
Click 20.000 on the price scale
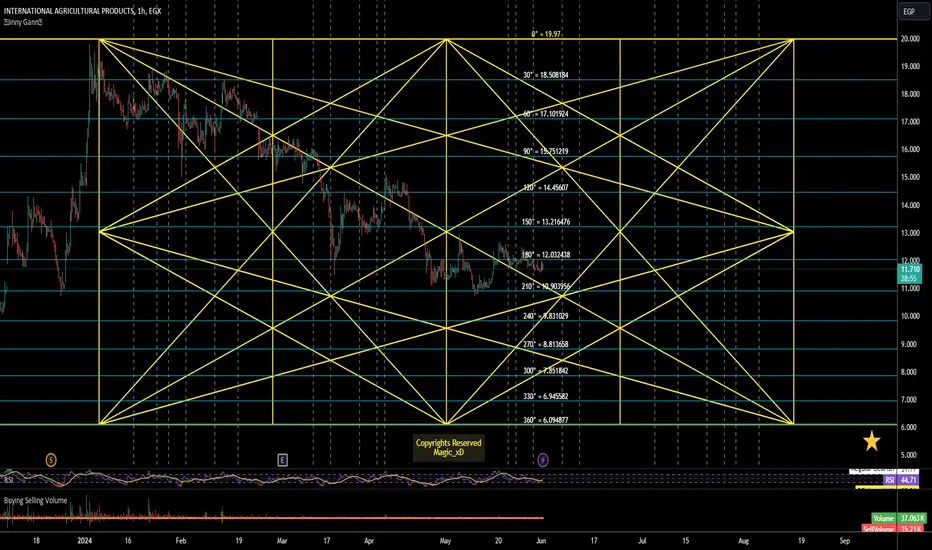click(x=910, y=39)
